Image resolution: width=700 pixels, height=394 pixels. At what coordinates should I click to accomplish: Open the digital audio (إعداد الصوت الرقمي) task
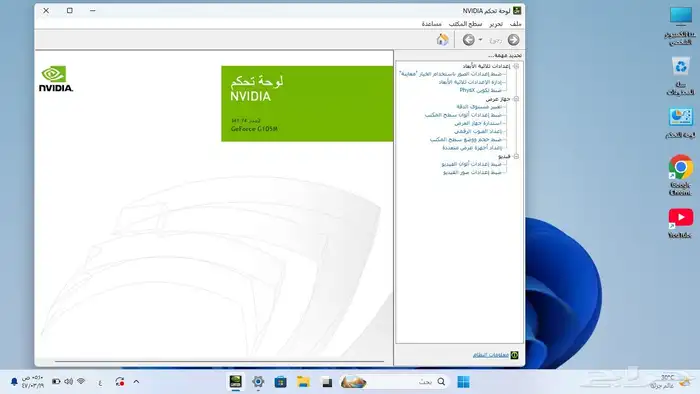click(x=478, y=131)
